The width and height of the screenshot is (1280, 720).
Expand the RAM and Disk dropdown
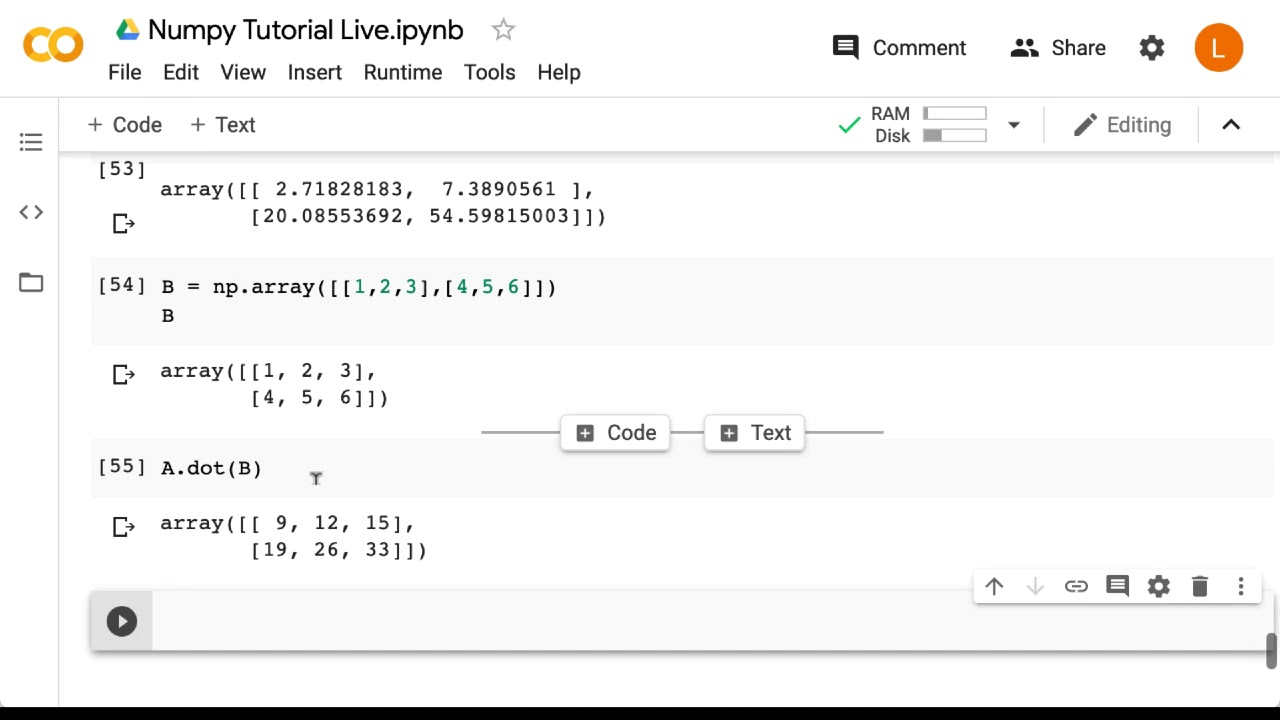point(1014,125)
